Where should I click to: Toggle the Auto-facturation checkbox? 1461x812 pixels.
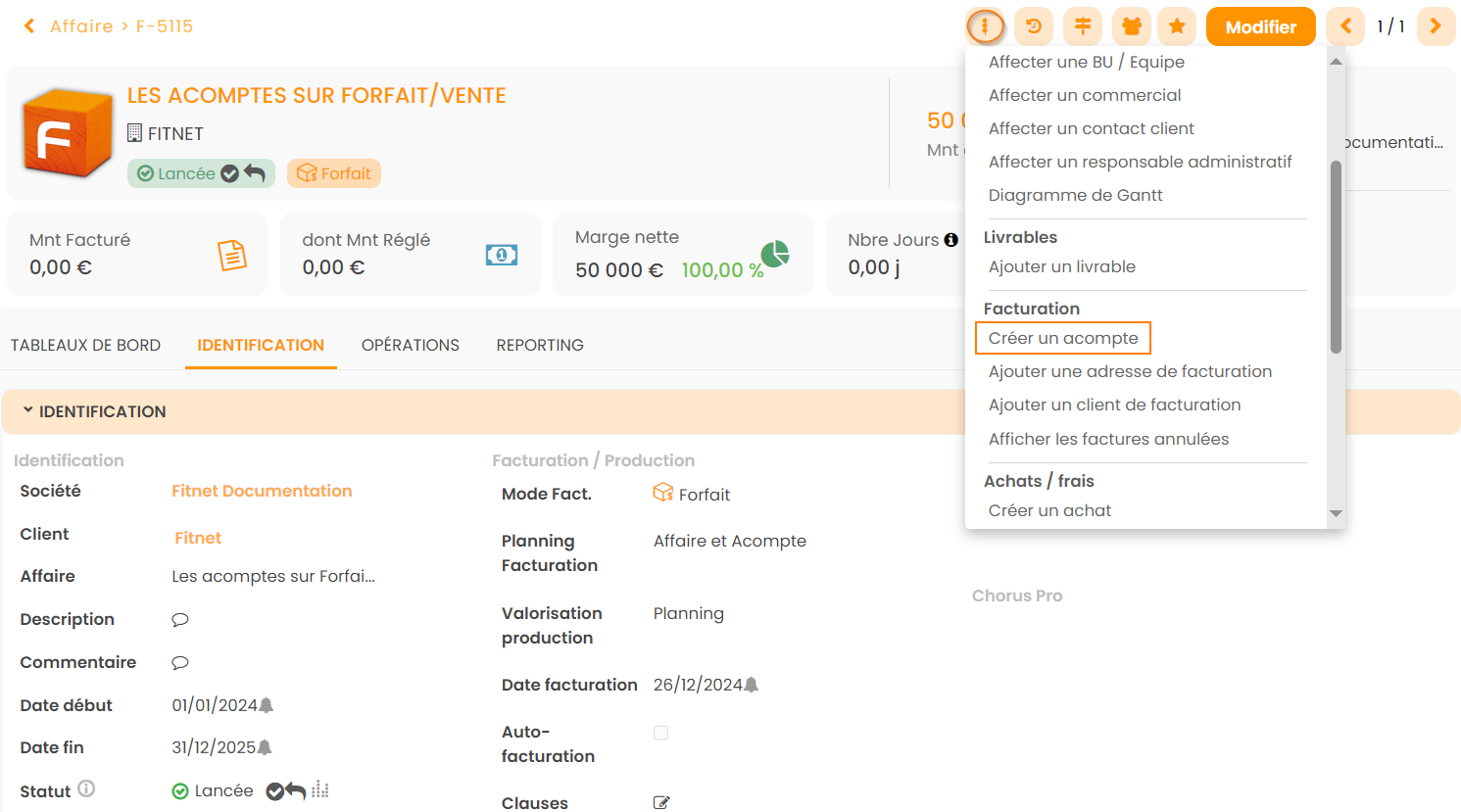(661, 733)
